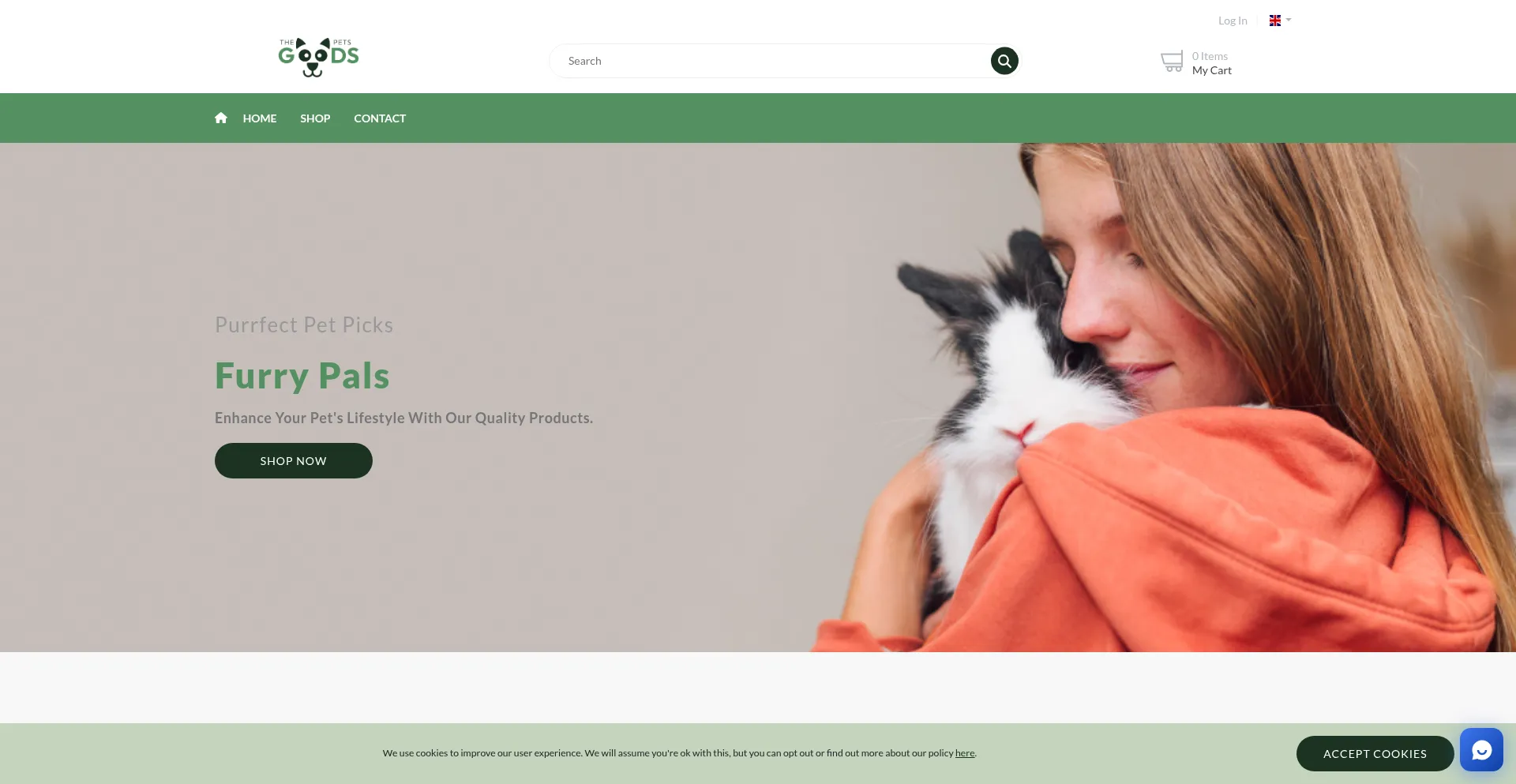Click the SHOP NOW button
This screenshot has width=1516, height=784.
[294, 460]
